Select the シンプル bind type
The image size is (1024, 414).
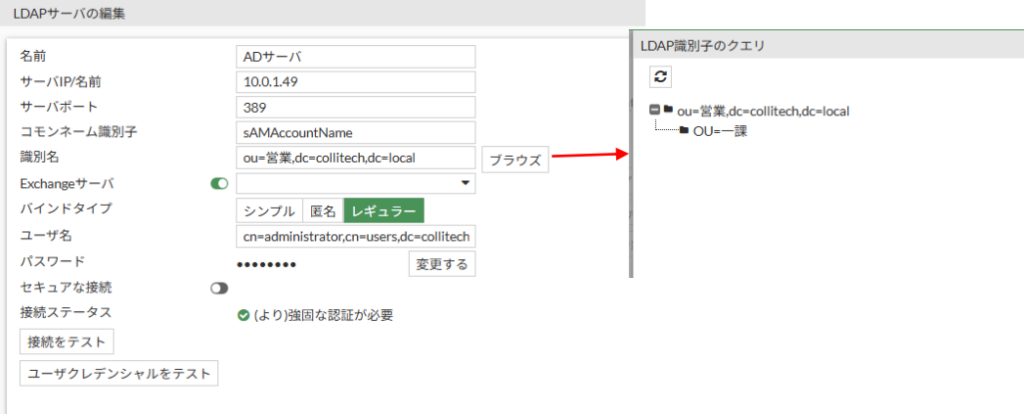(x=269, y=211)
